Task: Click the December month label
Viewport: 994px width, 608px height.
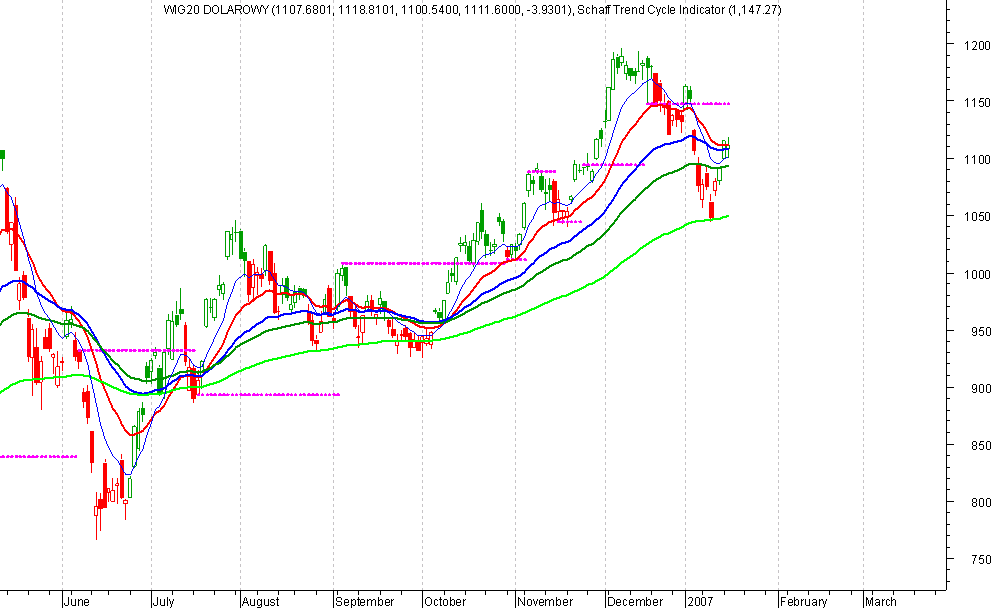Action: (635, 601)
